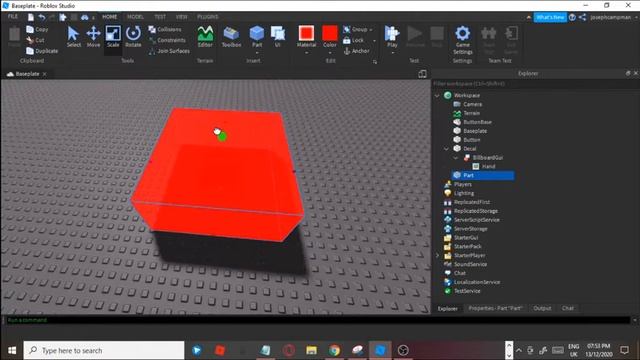640x360 pixels.
Task: Click the Windows Start button
Action: click(x=12, y=350)
